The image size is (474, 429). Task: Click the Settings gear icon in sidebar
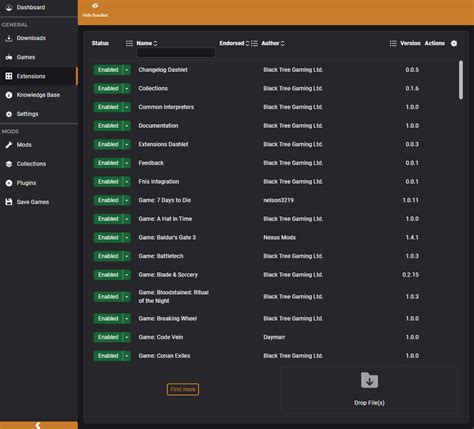pyautogui.click(x=9, y=114)
